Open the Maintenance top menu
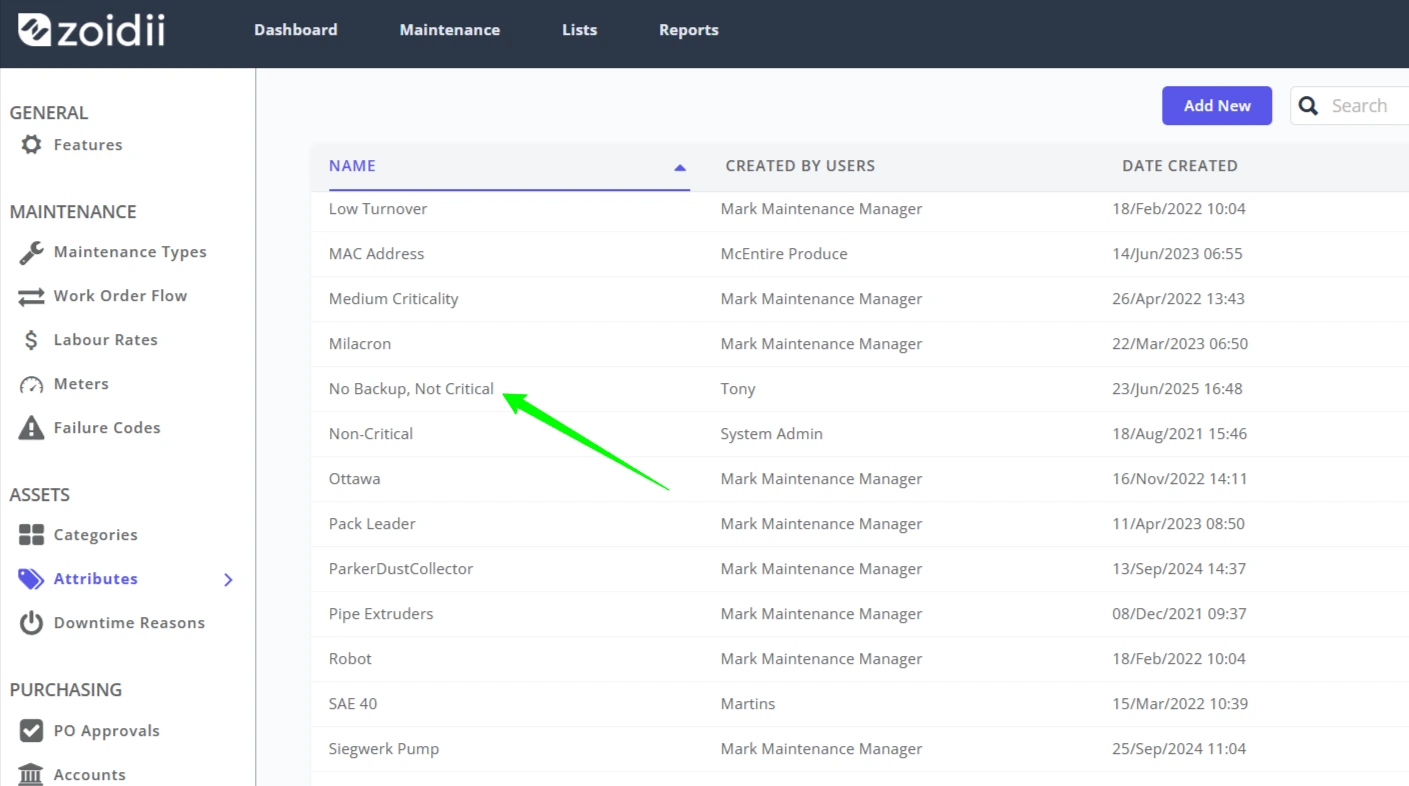Image resolution: width=1409 pixels, height=786 pixels. 450,30
